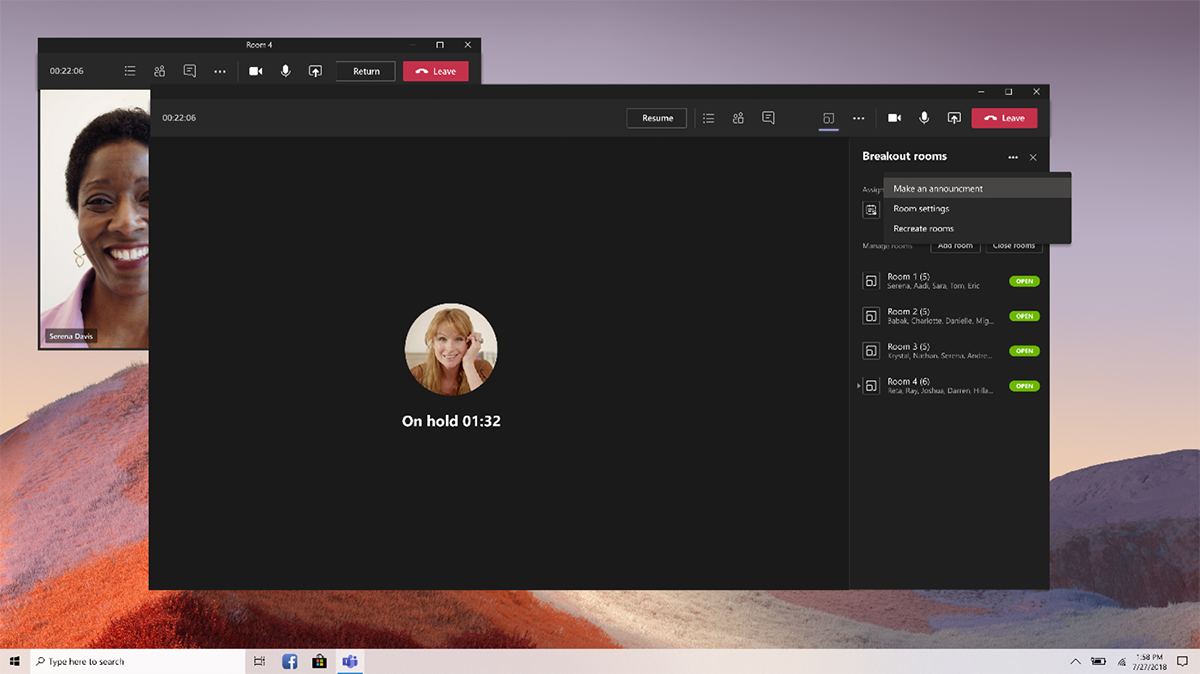
Task: Click Return in the Room 4 window
Action: pyautogui.click(x=366, y=71)
